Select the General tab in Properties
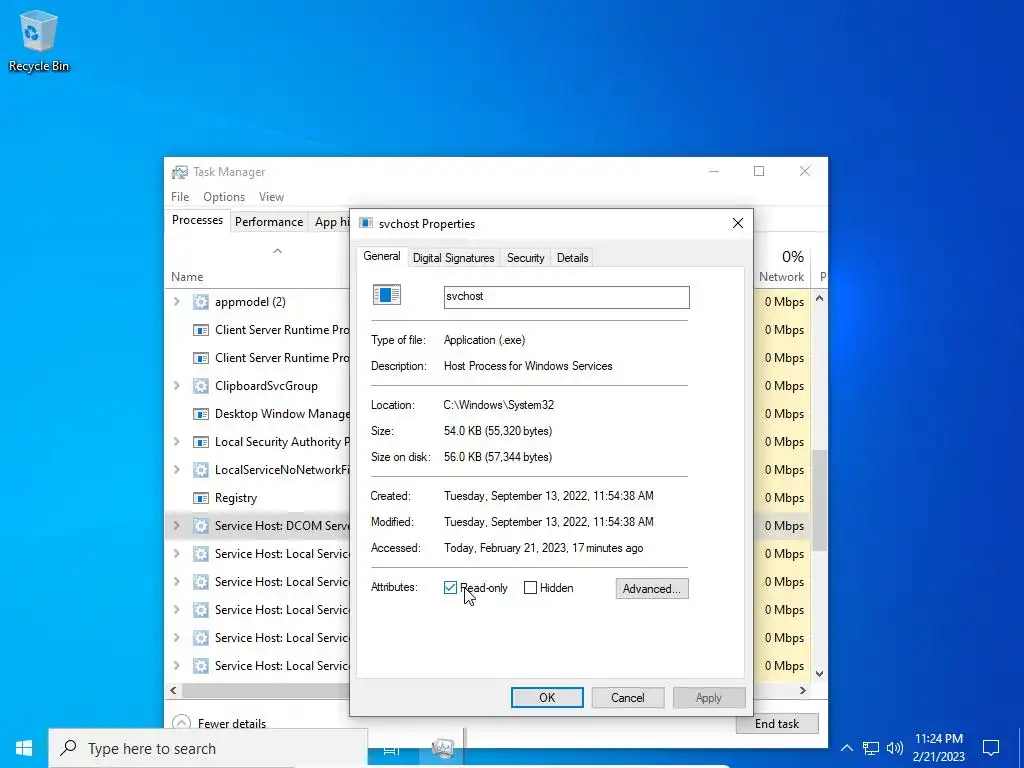This screenshot has height=768, width=1024. tap(382, 257)
